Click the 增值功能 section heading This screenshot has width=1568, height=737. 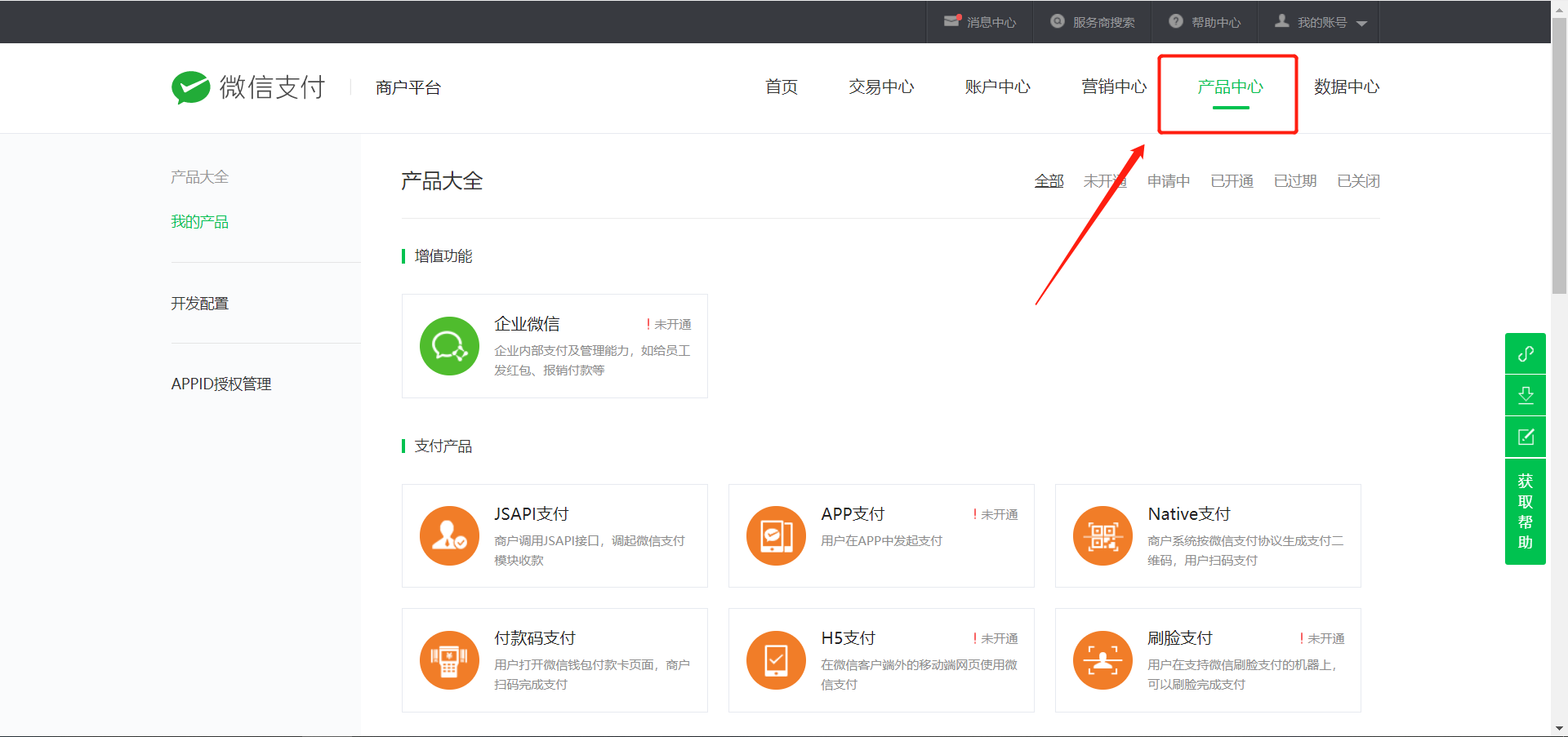[x=443, y=256]
